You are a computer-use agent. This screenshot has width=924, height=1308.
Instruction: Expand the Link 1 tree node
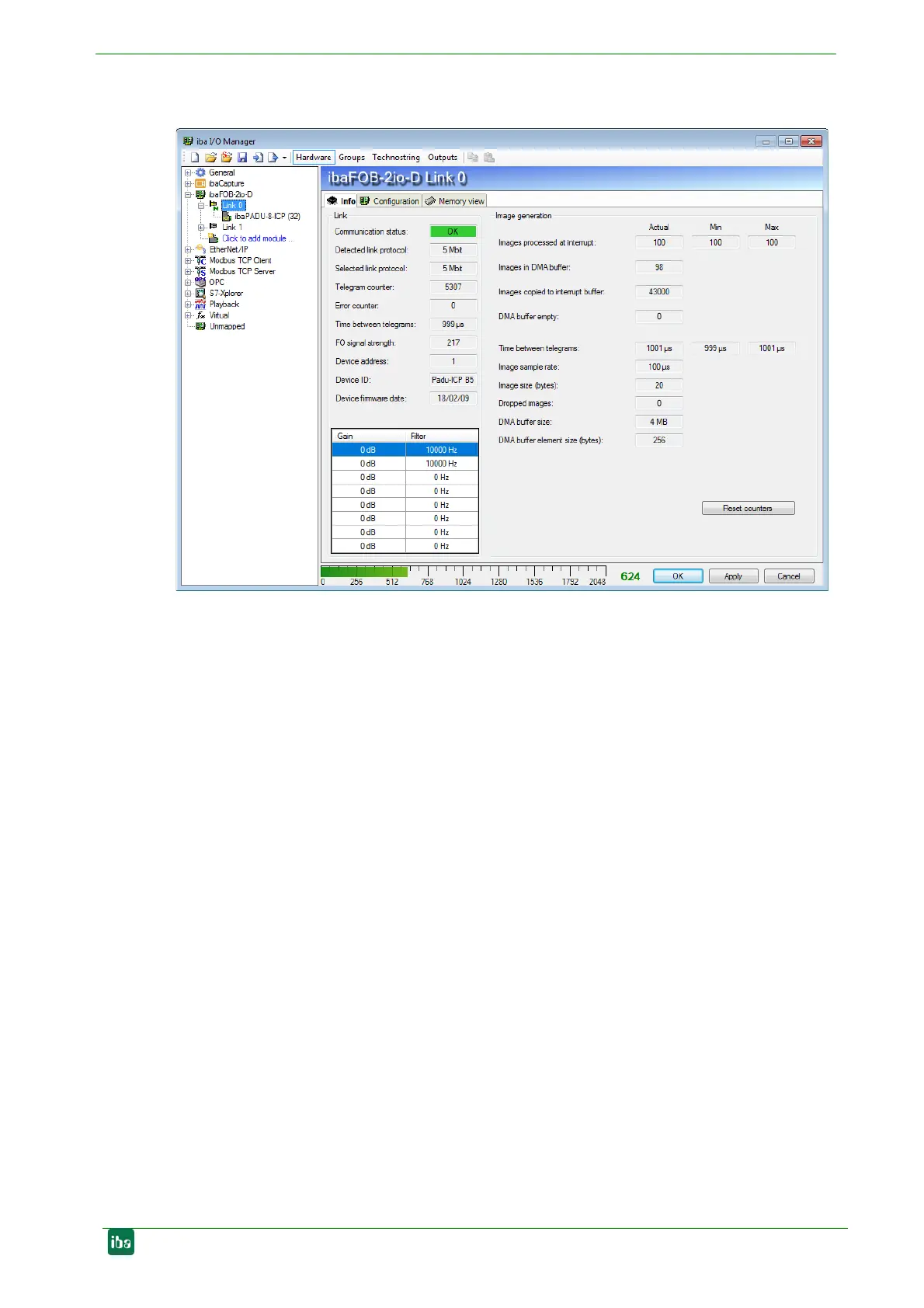201,228
